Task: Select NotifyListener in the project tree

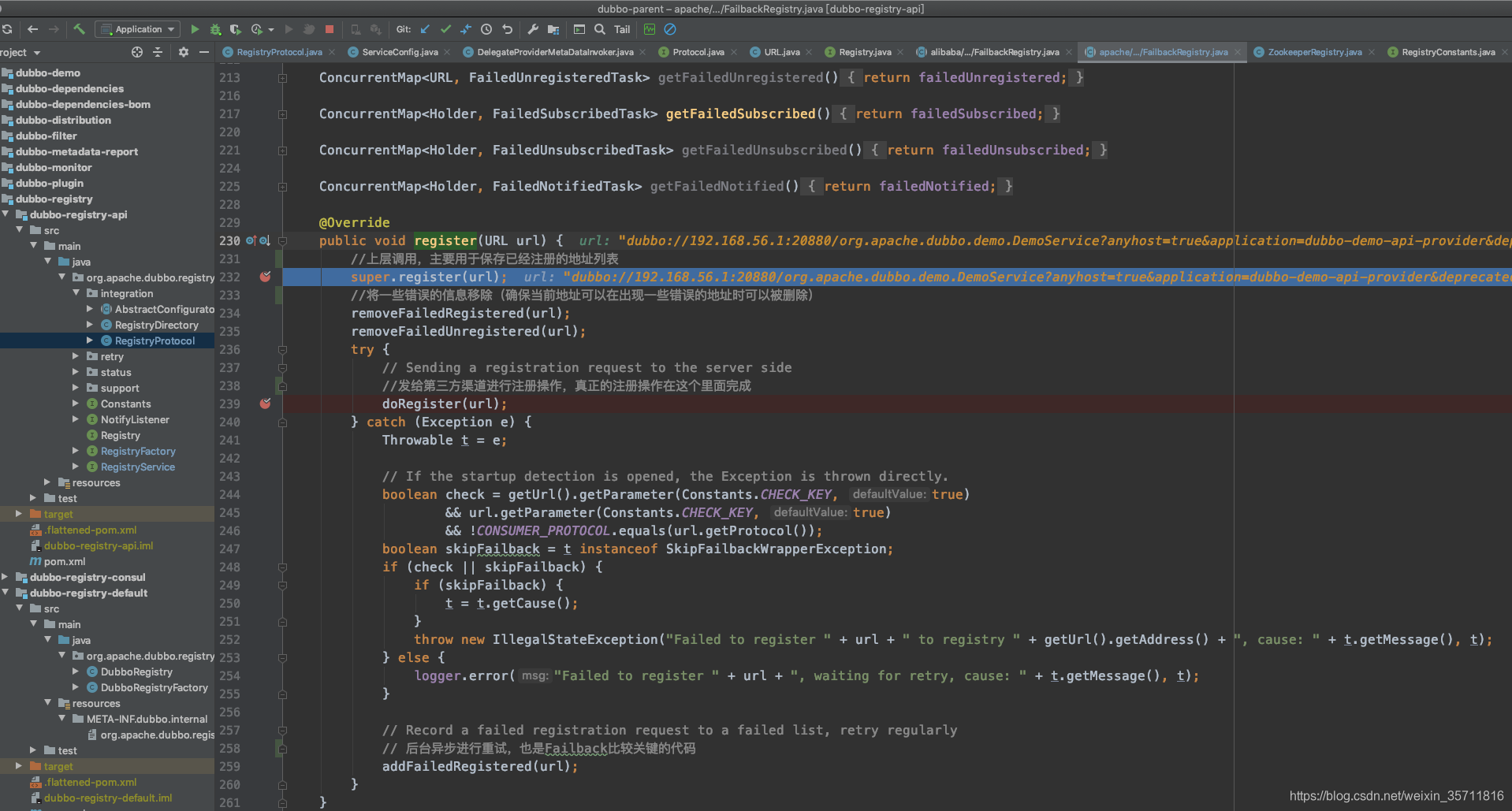Action: 135,419
